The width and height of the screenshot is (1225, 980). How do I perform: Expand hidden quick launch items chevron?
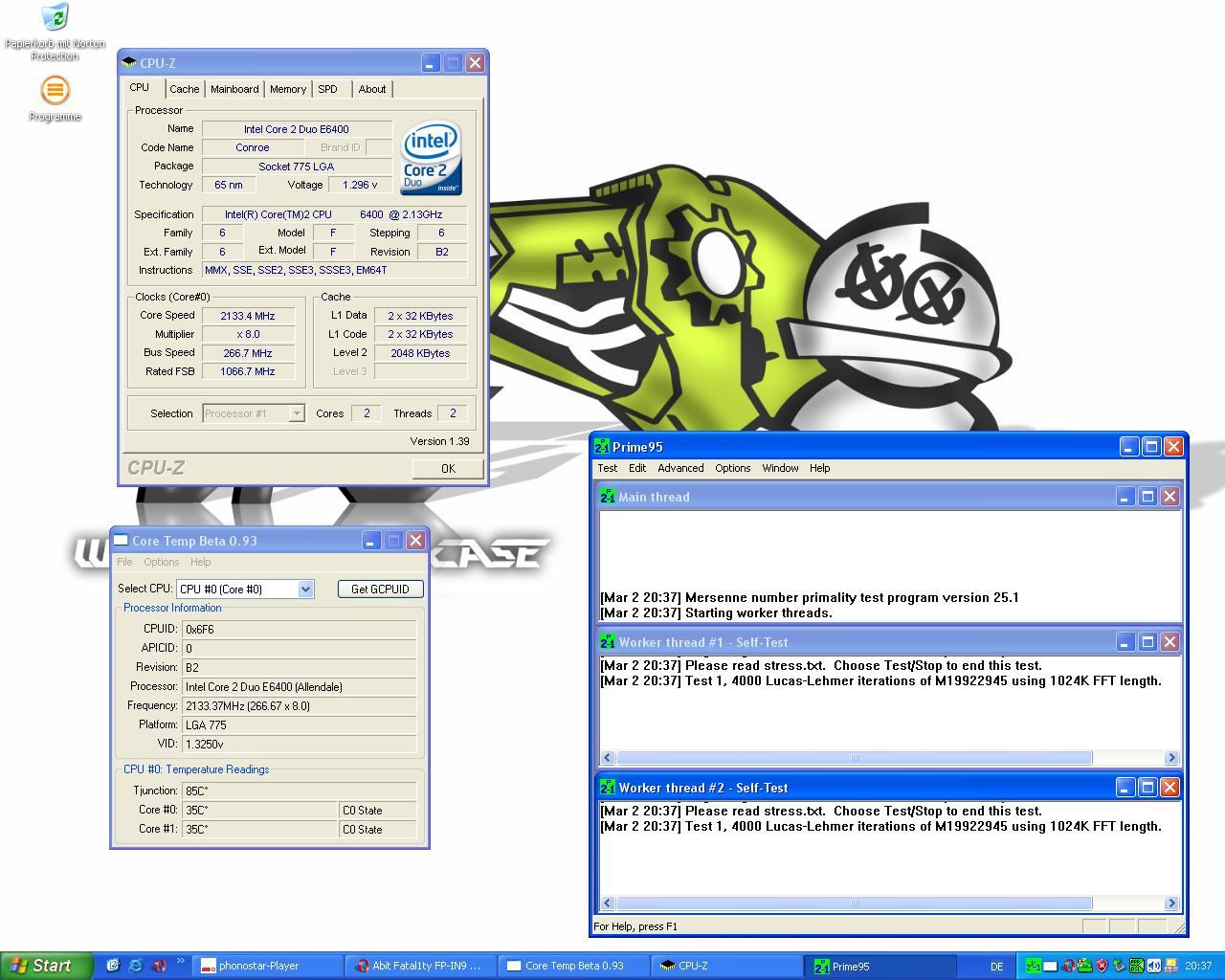pyautogui.click(x=180, y=962)
